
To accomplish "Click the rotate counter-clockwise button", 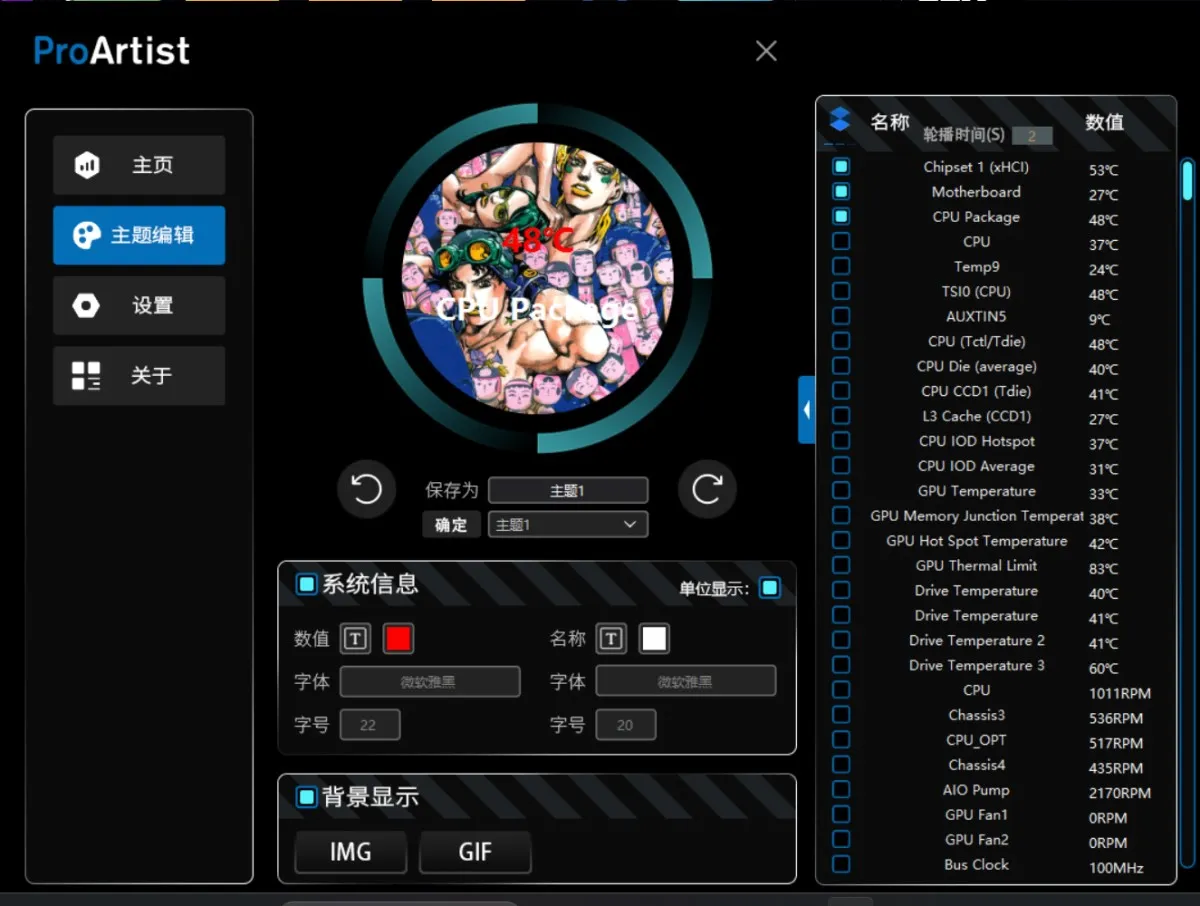I will (367, 489).
